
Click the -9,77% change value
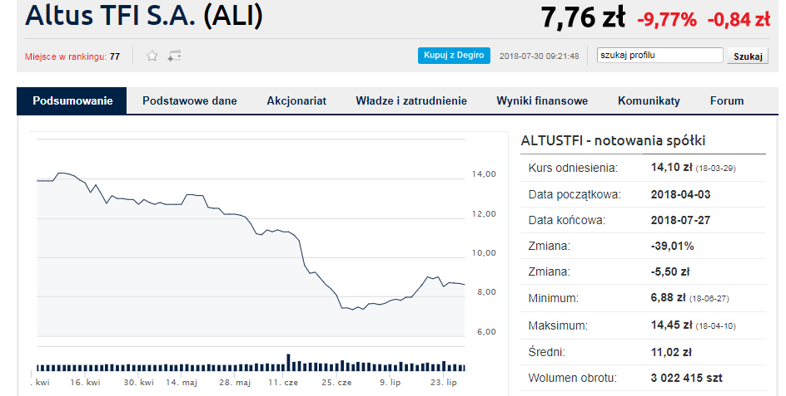point(667,20)
